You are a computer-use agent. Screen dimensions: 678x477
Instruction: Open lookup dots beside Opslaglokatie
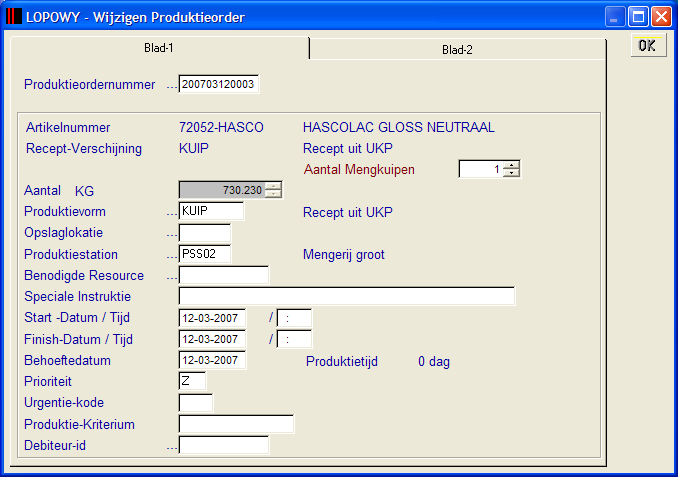pos(172,235)
